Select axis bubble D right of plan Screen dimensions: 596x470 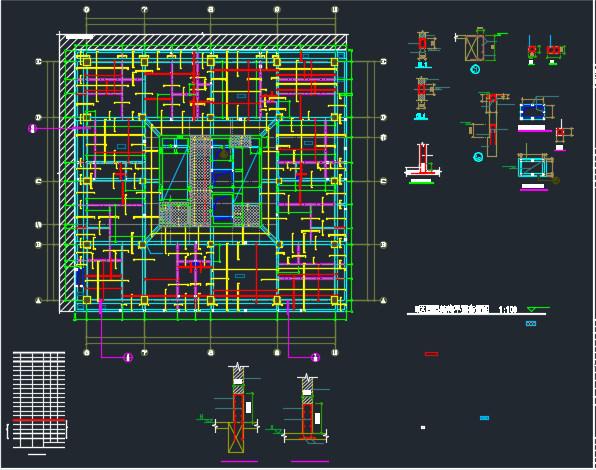tap(384, 117)
